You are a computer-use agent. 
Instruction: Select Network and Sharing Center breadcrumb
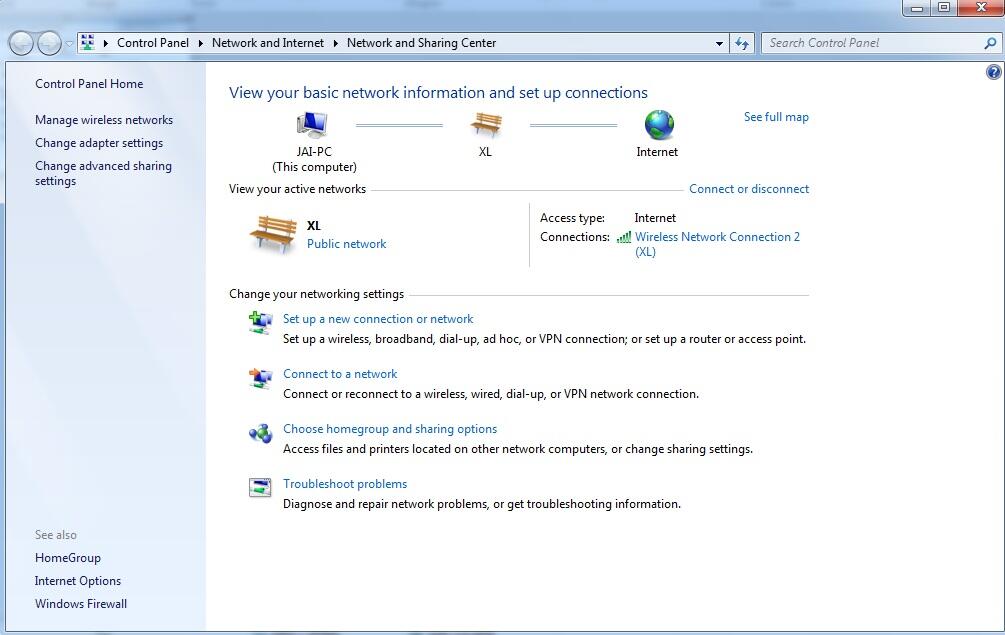(421, 43)
